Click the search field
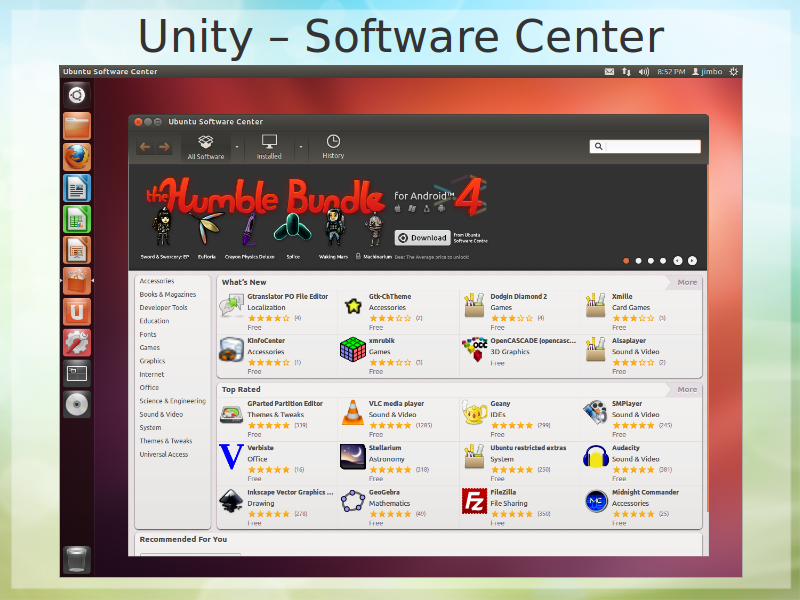 coord(645,146)
